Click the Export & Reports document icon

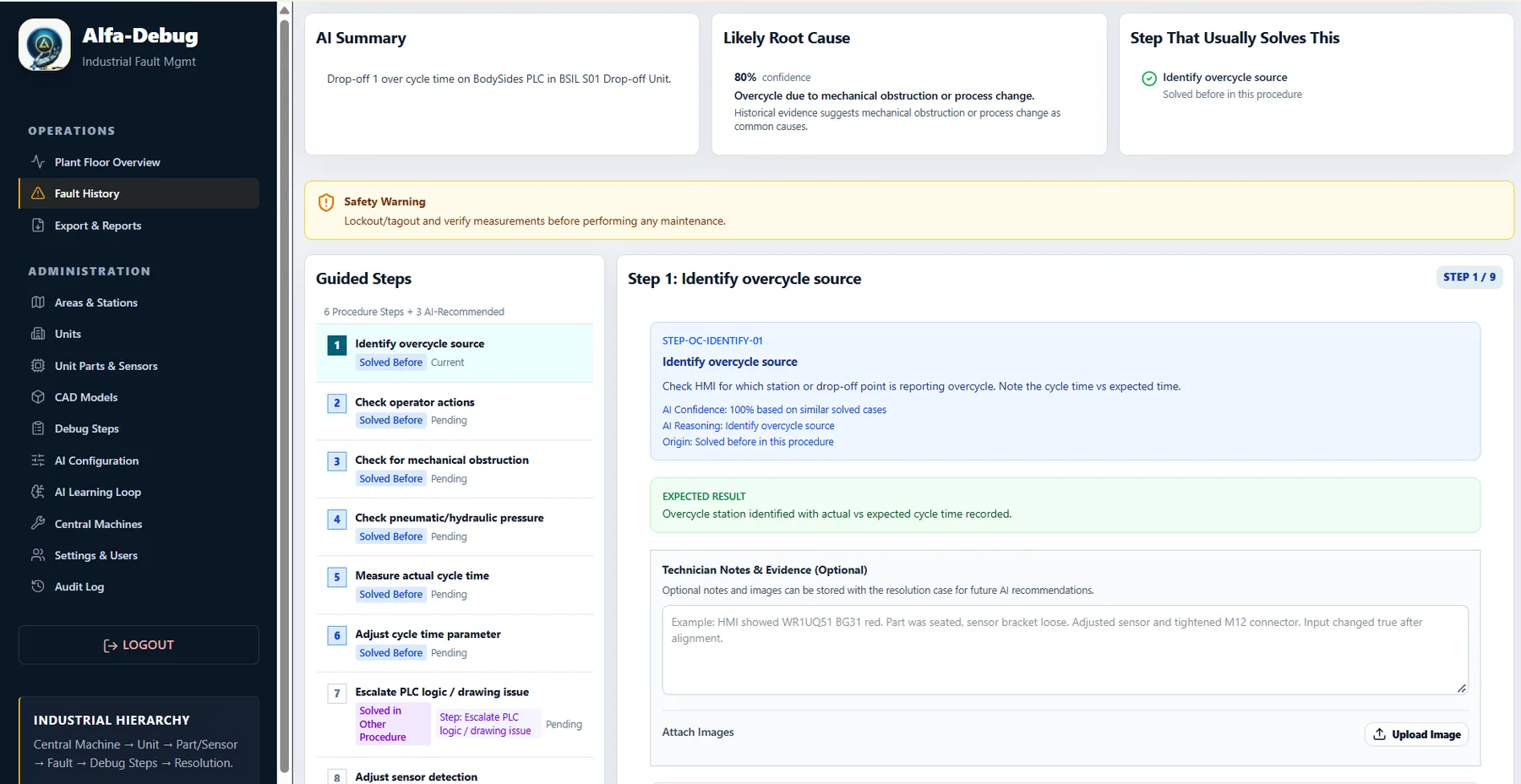pos(38,225)
